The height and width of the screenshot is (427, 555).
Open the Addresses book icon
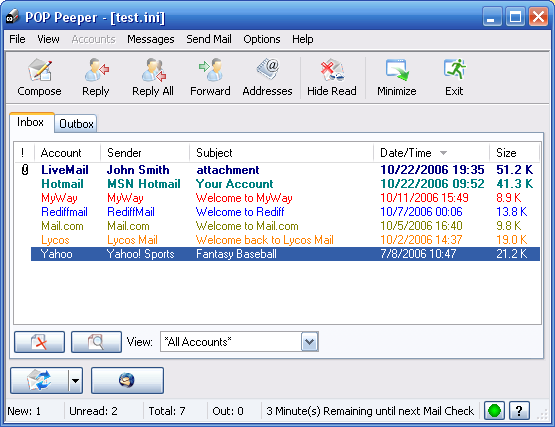268,69
